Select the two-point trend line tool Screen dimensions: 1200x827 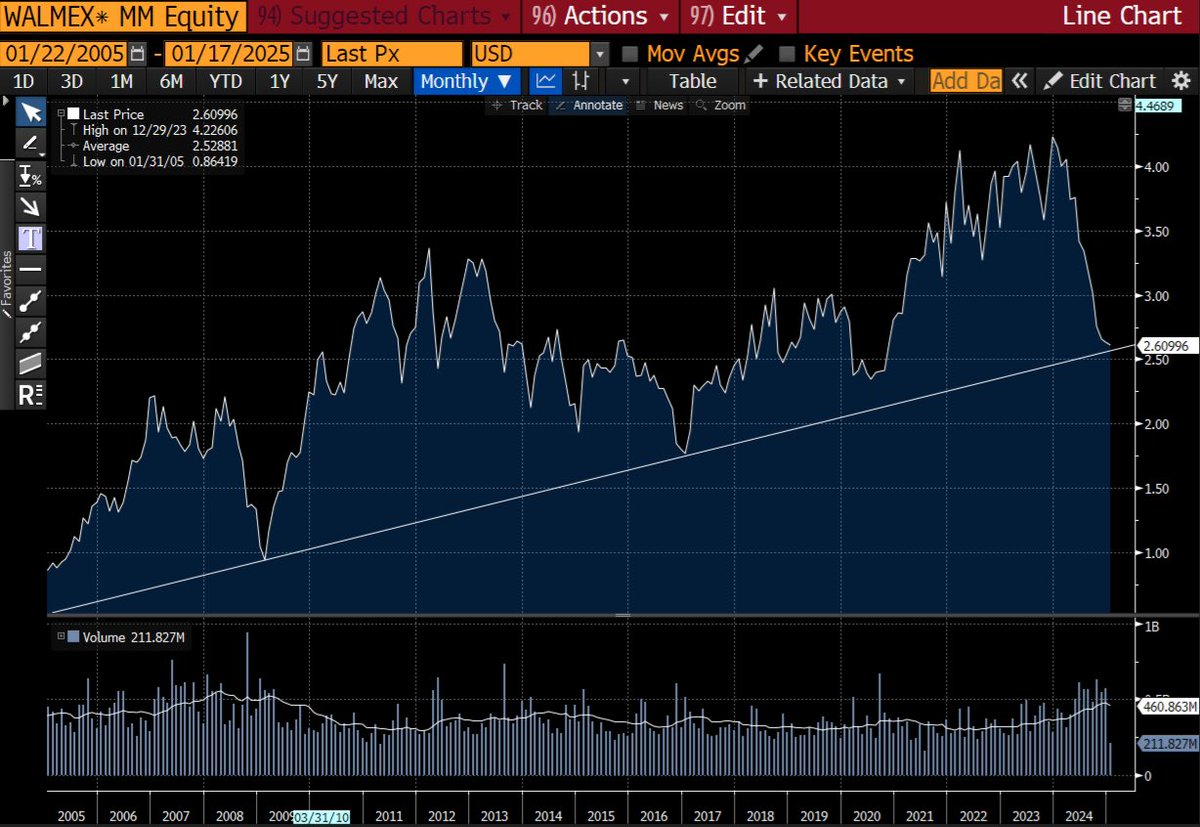pos(31,300)
